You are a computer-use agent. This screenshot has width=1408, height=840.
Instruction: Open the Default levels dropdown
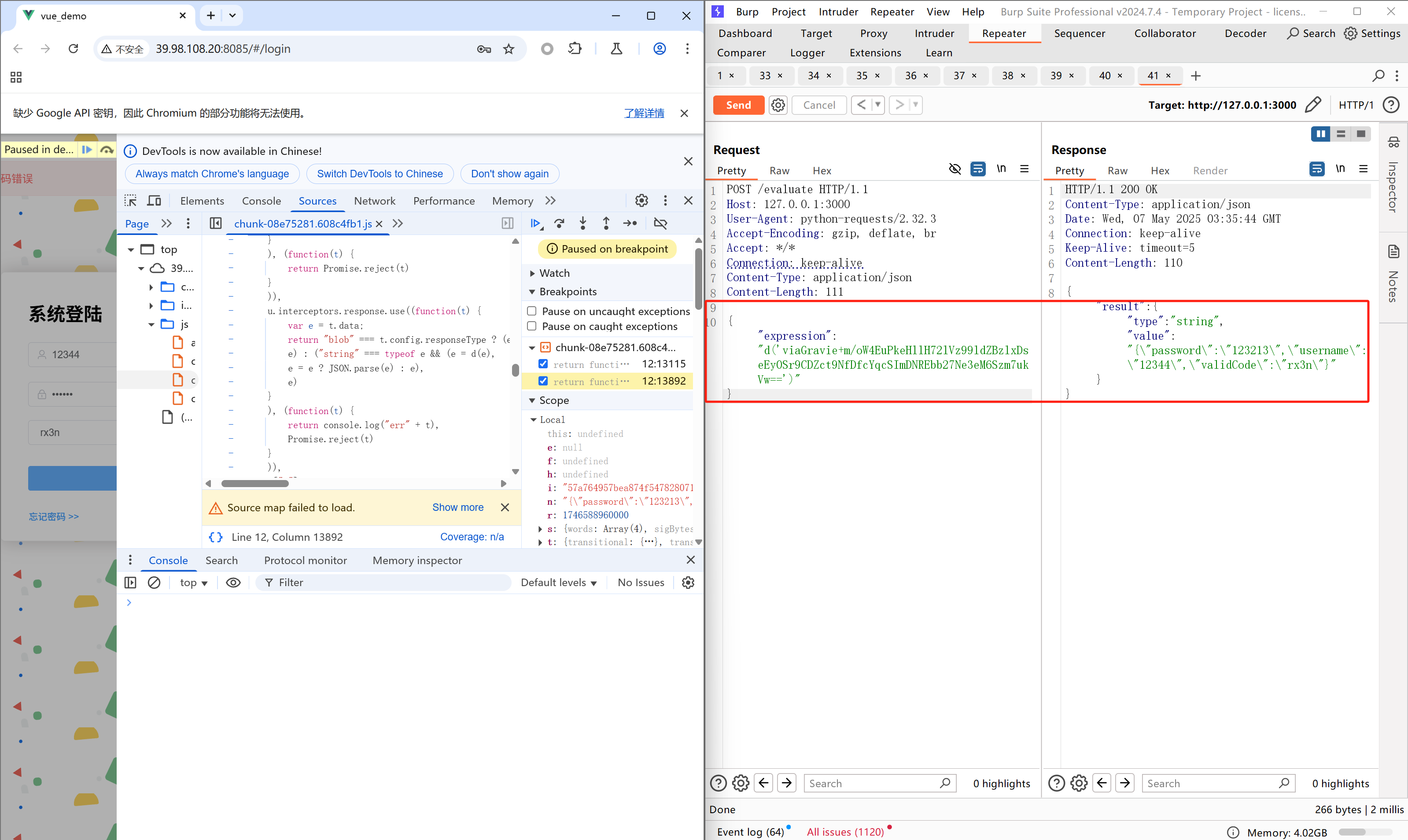pyautogui.click(x=558, y=583)
